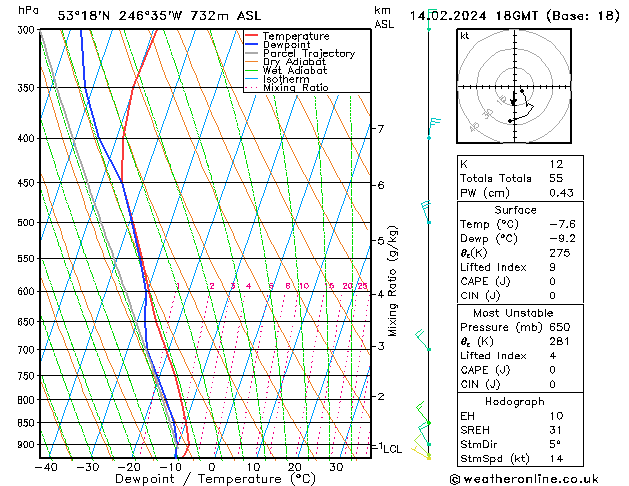This screenshot has height=486, width=629.
Task: Click the Parcel Trajectory legend entry
Action: coord(309,53)
